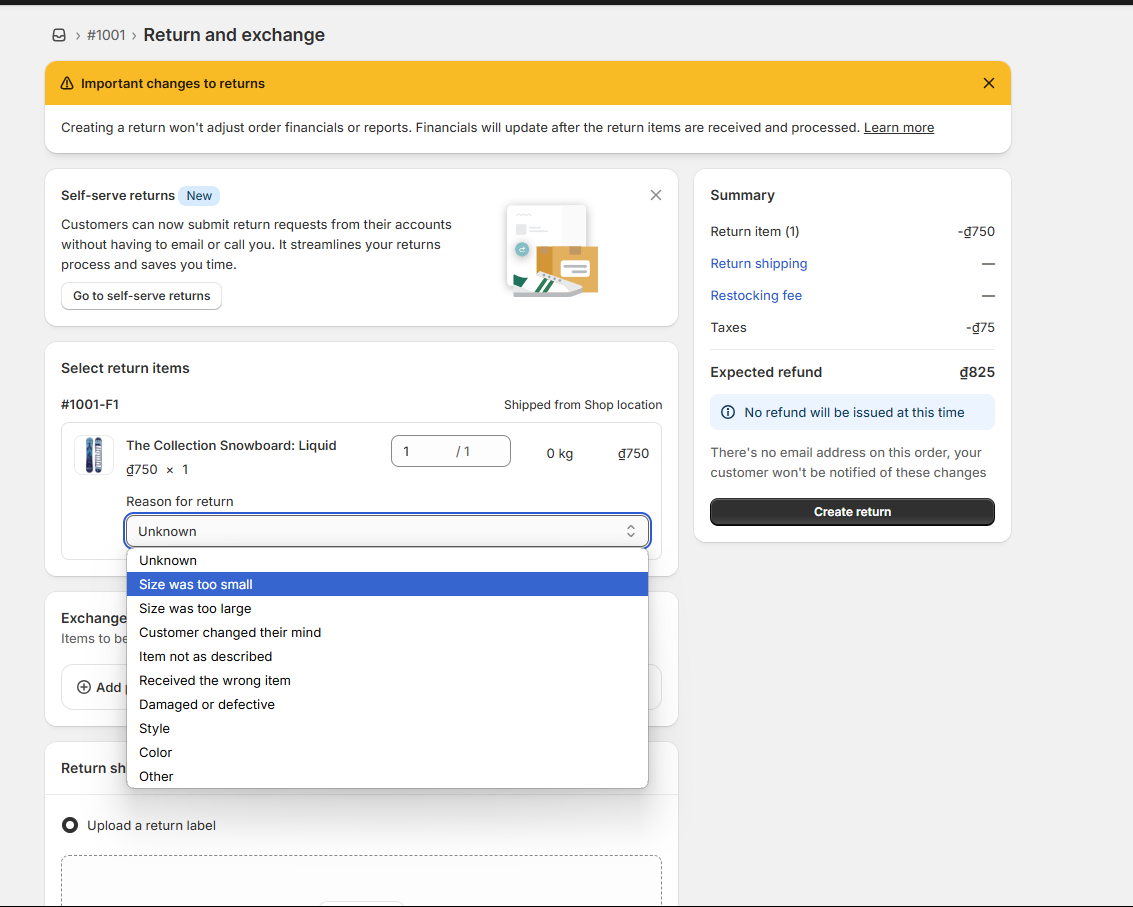This screenshot has width=1133, height=907.
Task: Dismiss the Important changes to returns banner
Action: 988,83
